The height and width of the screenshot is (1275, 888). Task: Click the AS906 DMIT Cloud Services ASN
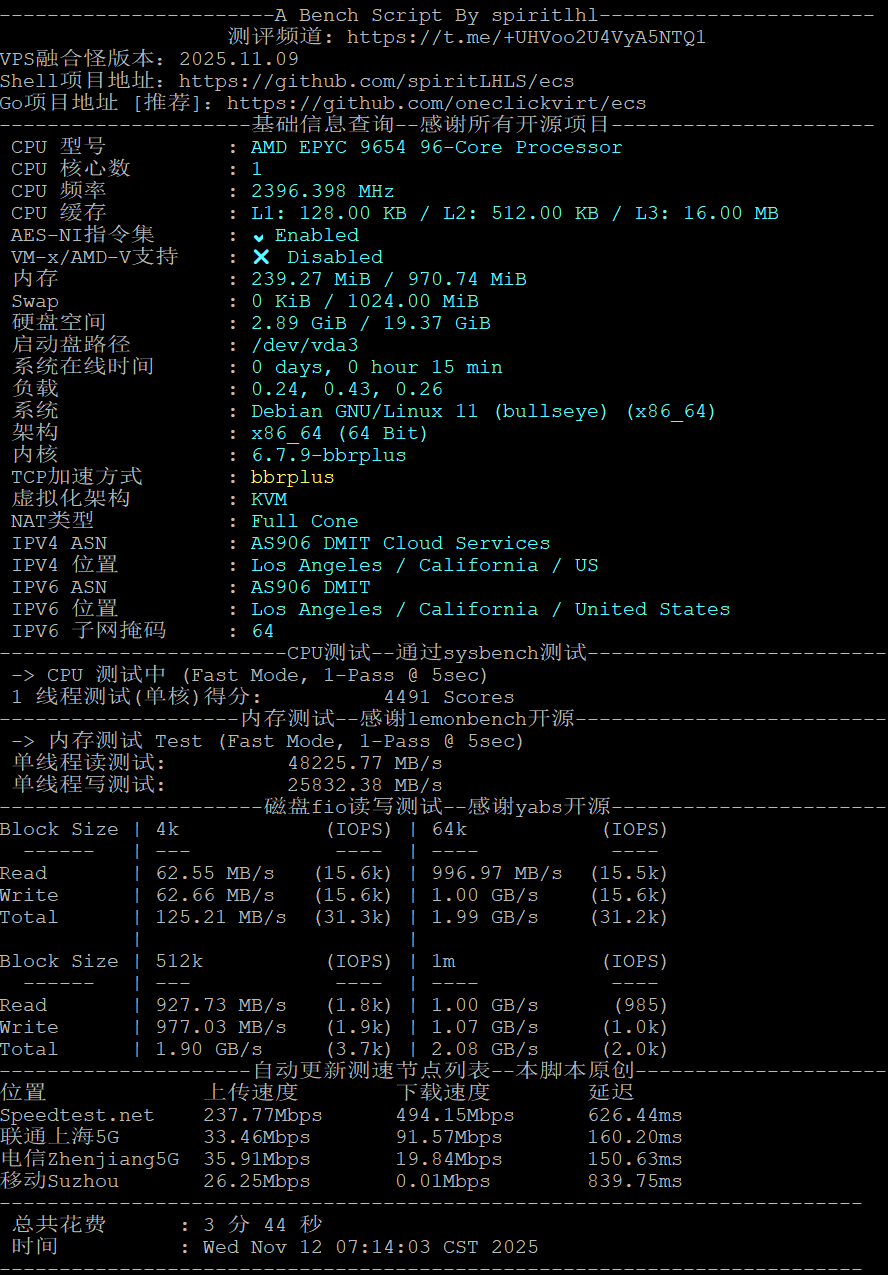[400, 543]
